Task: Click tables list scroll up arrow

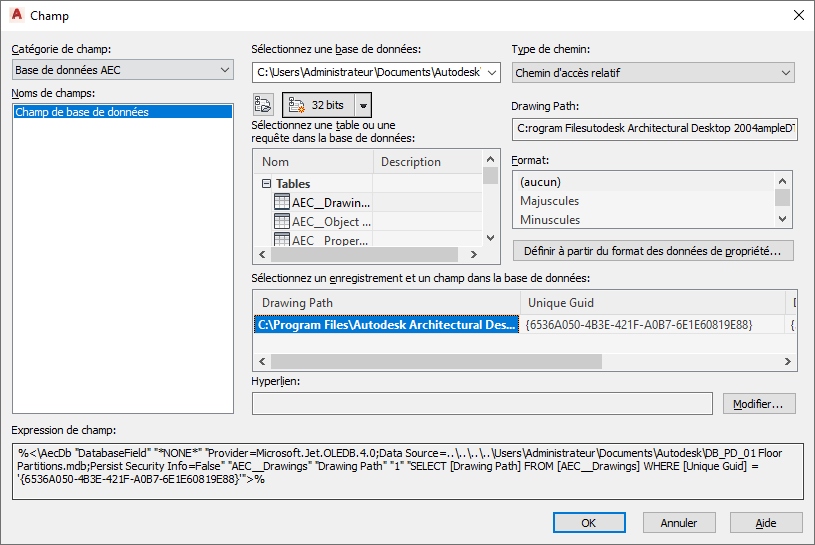Action: 490,158
